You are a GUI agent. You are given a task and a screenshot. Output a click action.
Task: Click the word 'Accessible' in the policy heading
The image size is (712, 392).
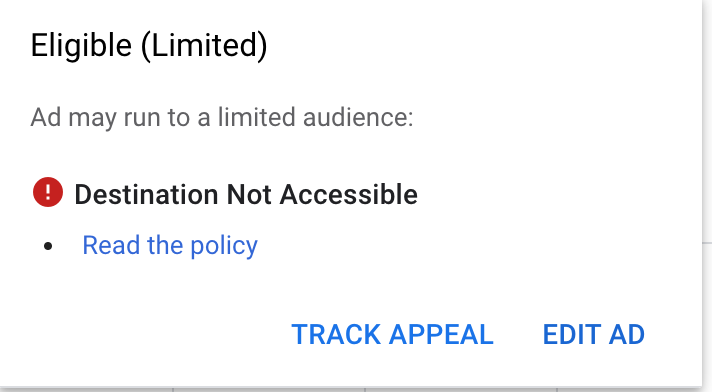click(x=348, y=194)
